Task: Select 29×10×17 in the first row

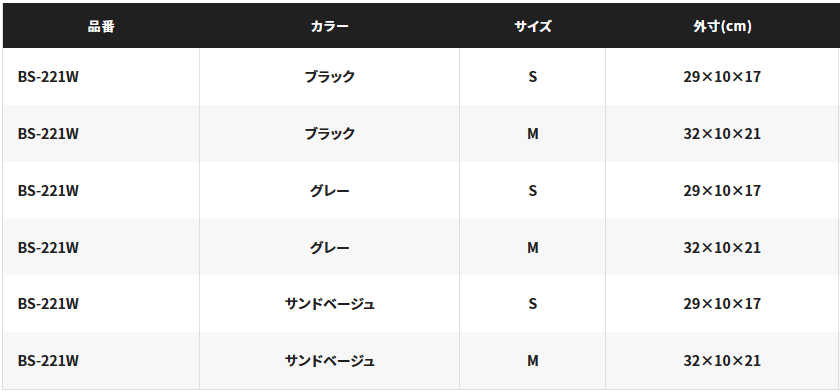Action: [x=722, y=77]
